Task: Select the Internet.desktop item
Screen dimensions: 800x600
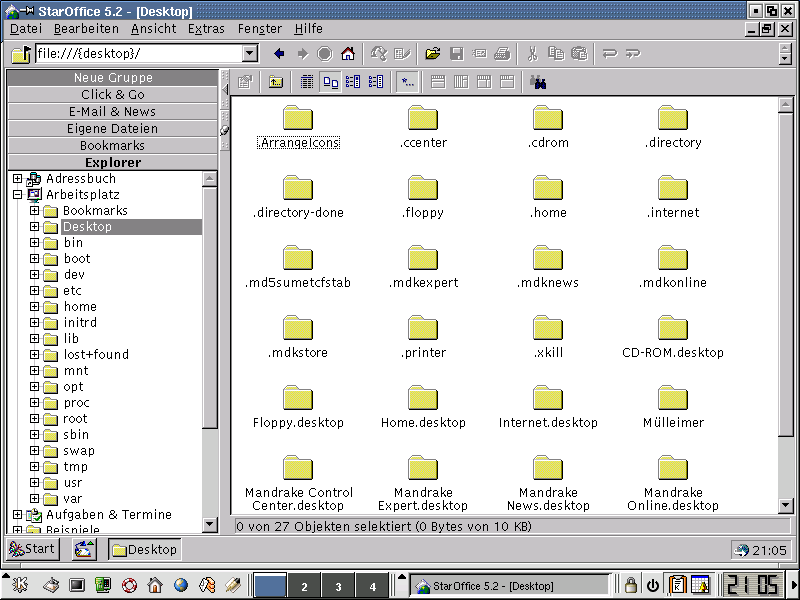Action: (x=548, y=407)
